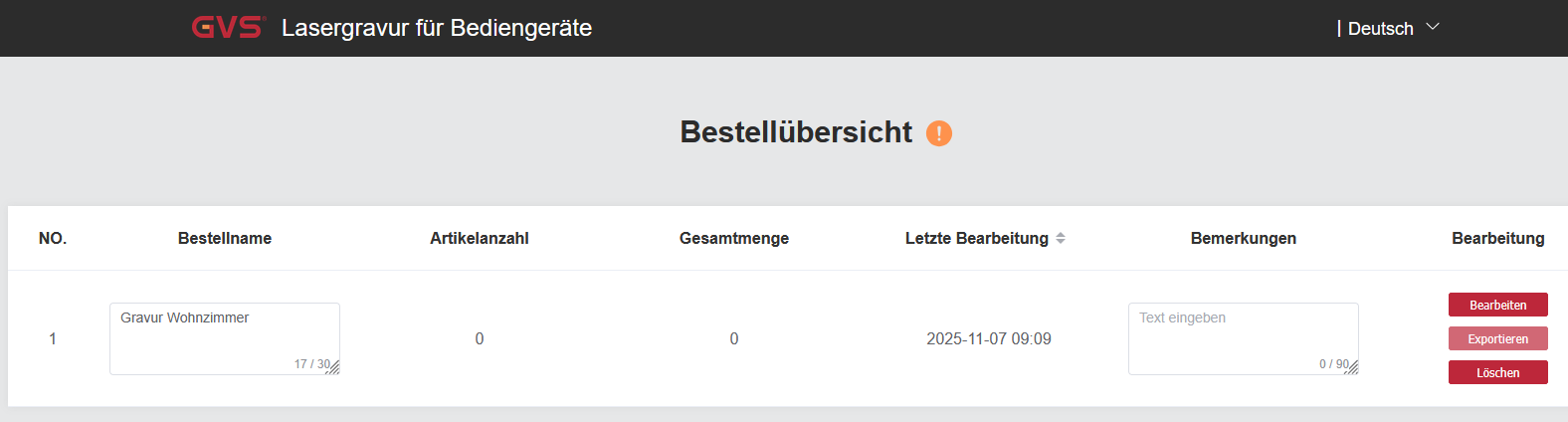Open the Deutsch language selector

point(1381,29)
